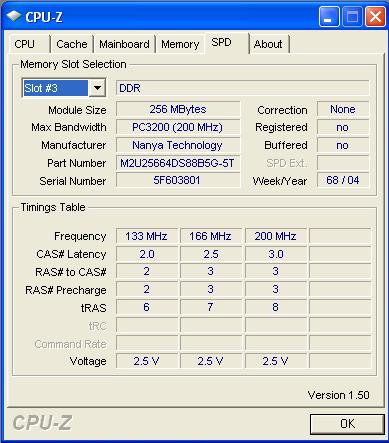Click the 200 MHz timings frequency cell

pos(276,236)
